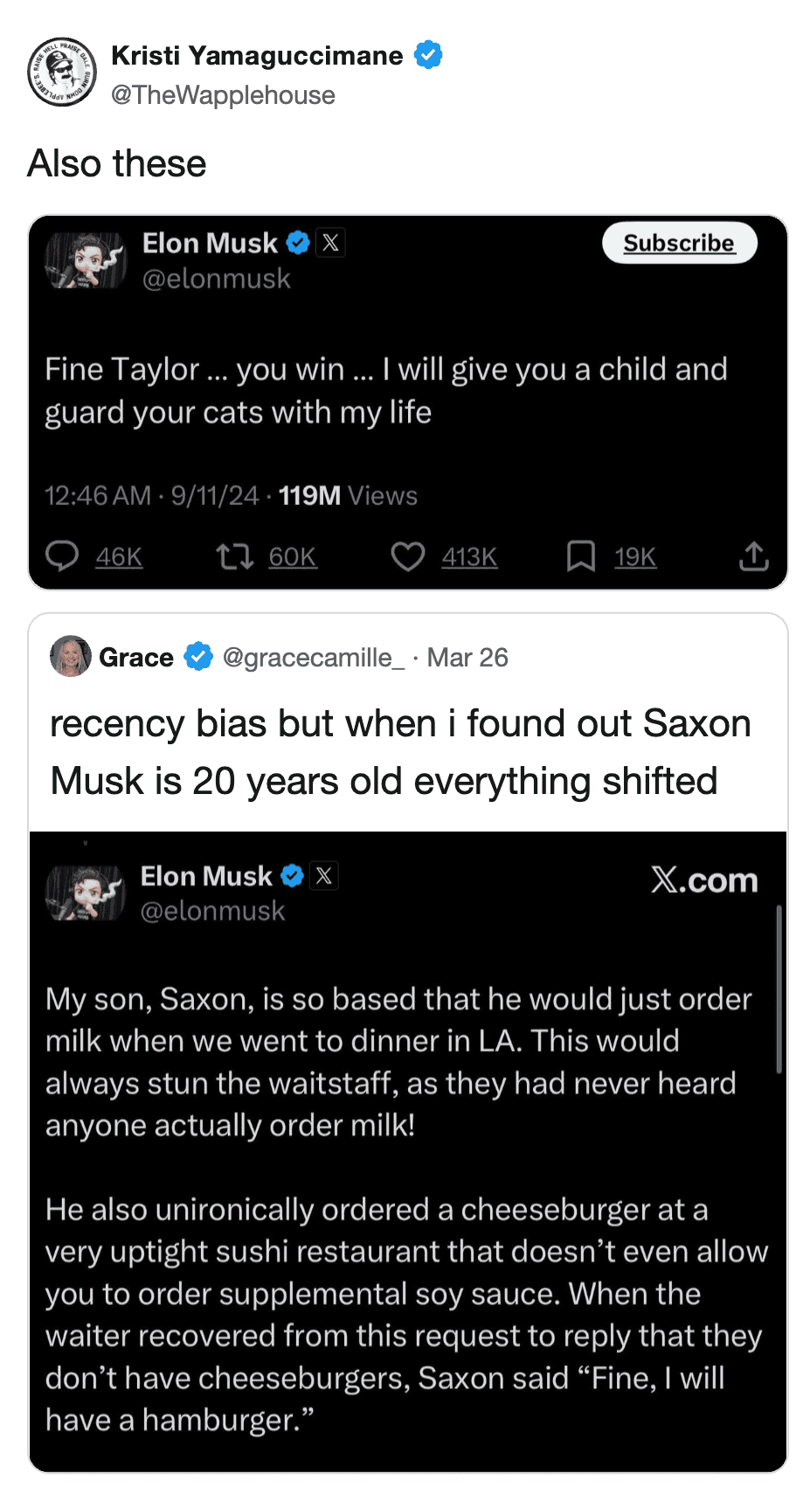Click the reply comment bubble icon

point(62,556)
